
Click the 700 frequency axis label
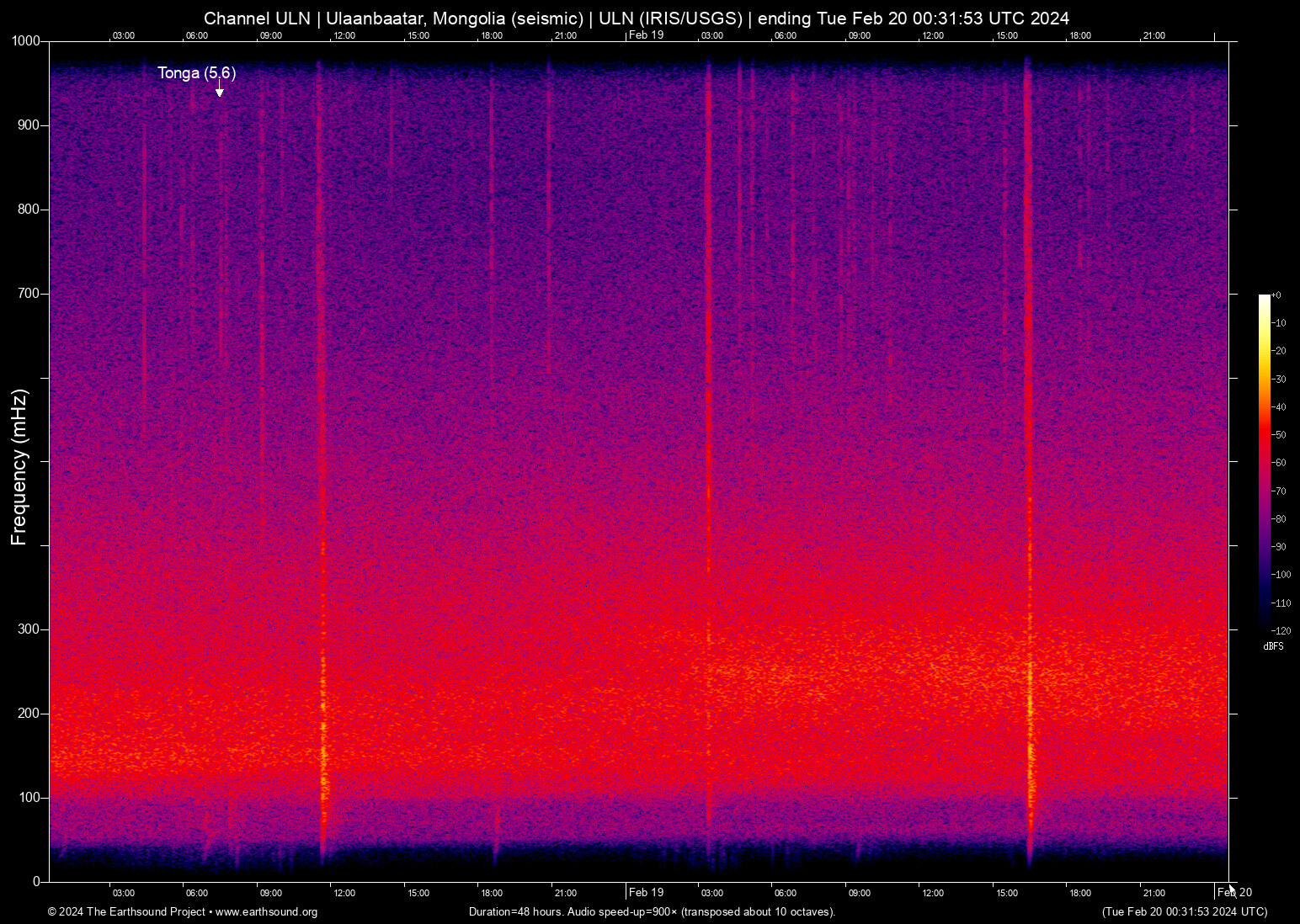pyautogui.click(x=29, y=294)
